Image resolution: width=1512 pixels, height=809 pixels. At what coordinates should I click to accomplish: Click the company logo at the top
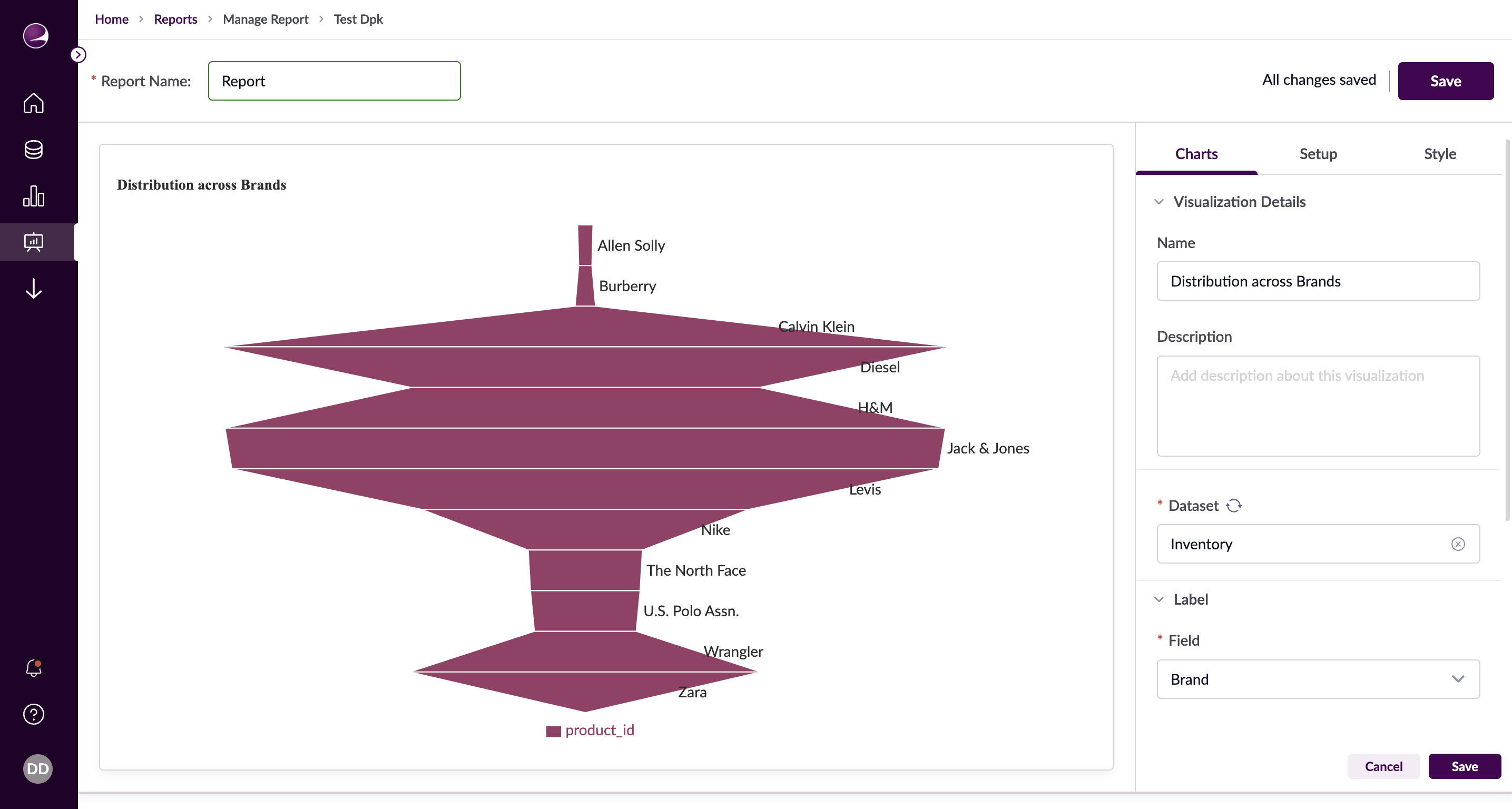35,36
